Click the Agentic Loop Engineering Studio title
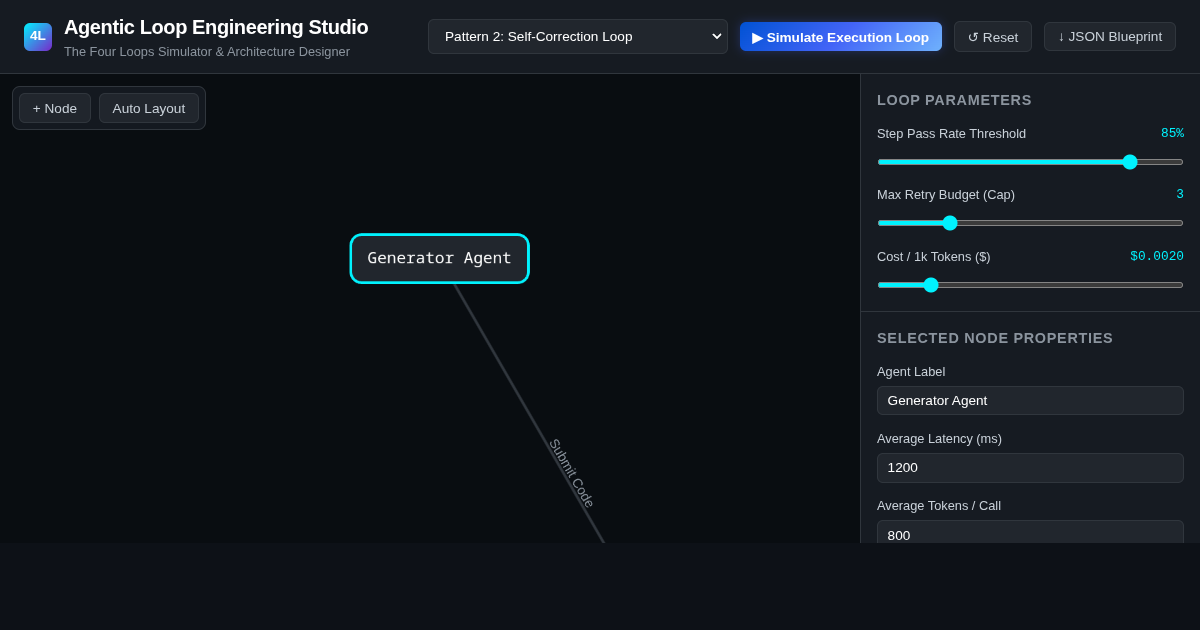The image size is (1200, 630). pos(216,27)
